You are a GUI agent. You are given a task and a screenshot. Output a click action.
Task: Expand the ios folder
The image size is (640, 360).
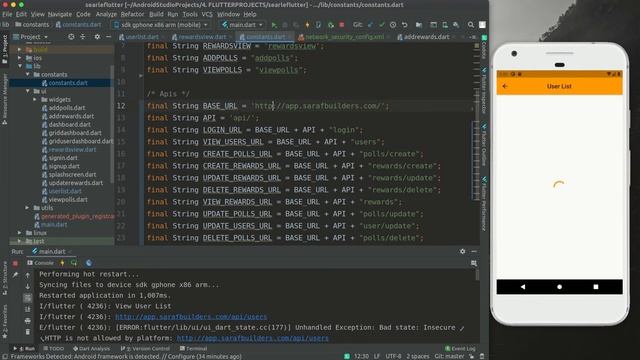[x=19, y=58]
